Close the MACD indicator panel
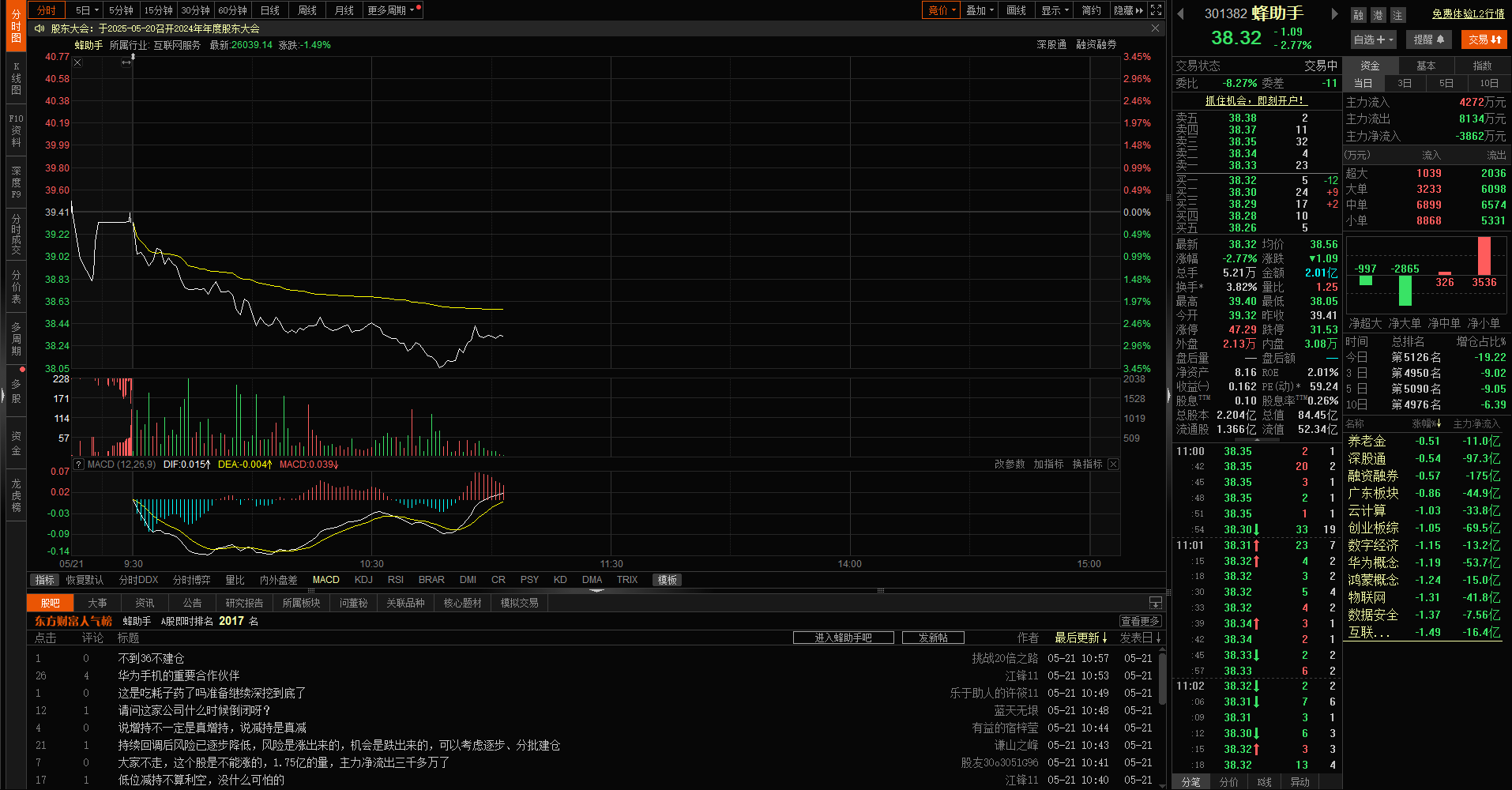Image resolution: width=1512 pixels, height=790 pixels. point(1113,465)
